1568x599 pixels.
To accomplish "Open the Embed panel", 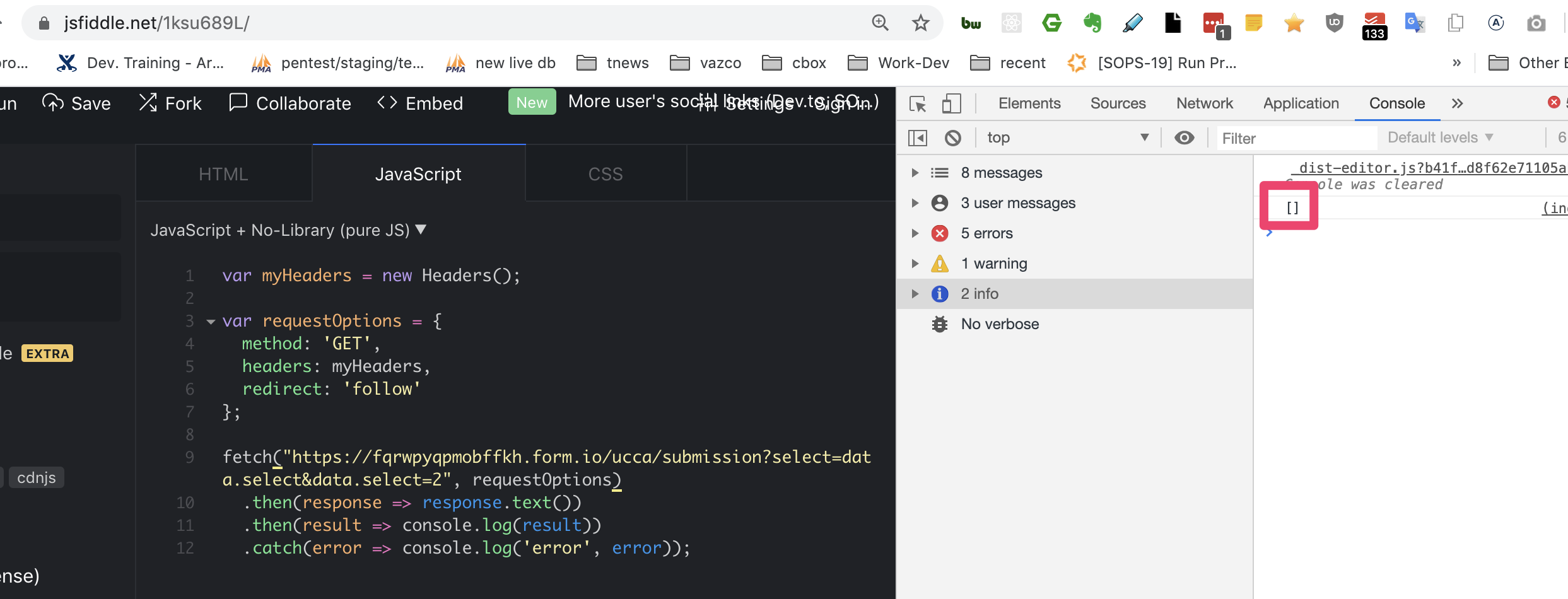I will point(419,103).
